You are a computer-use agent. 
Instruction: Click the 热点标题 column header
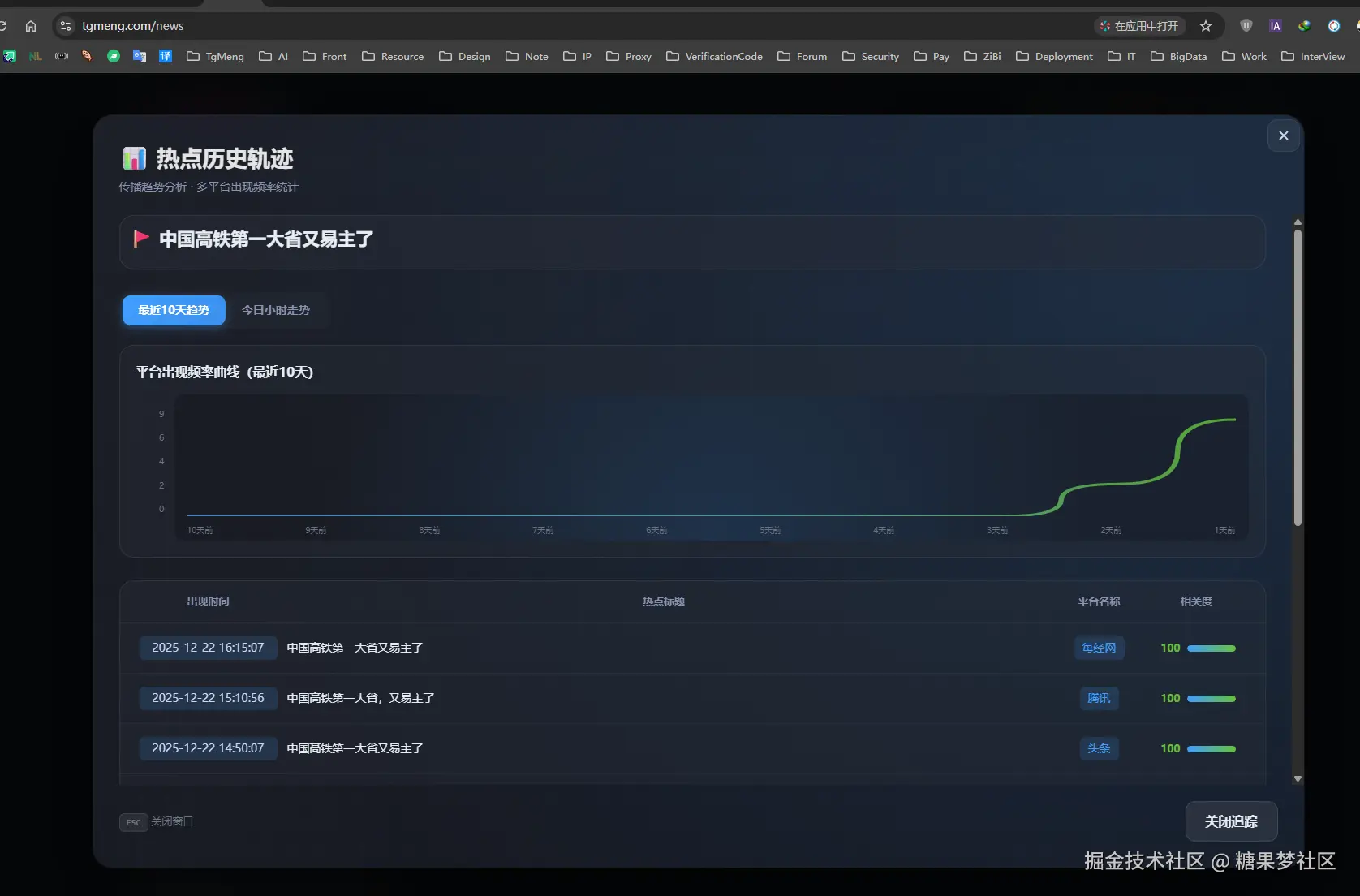664,601
